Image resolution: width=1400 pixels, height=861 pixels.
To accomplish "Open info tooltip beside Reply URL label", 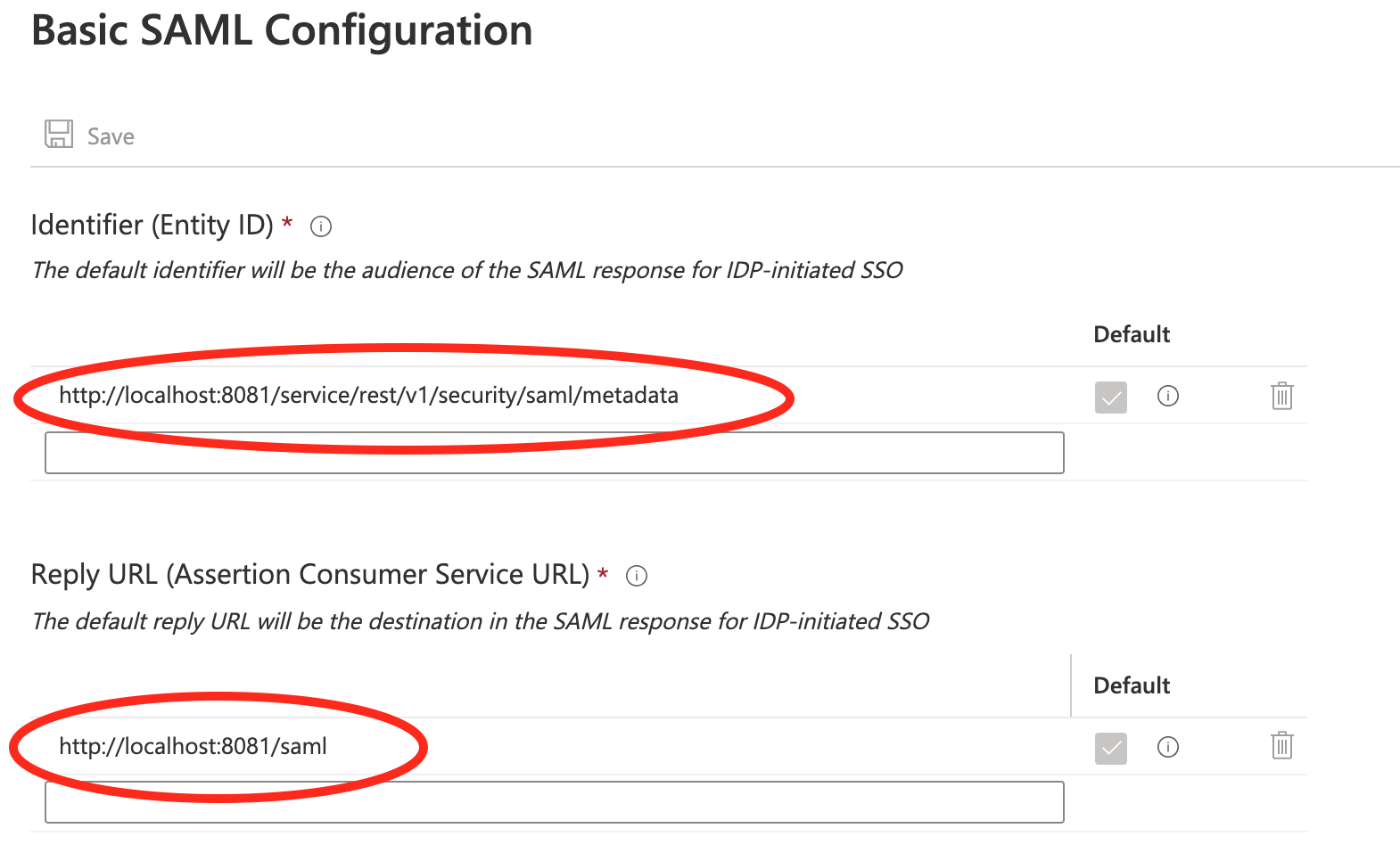I will [x=637, y=577].
